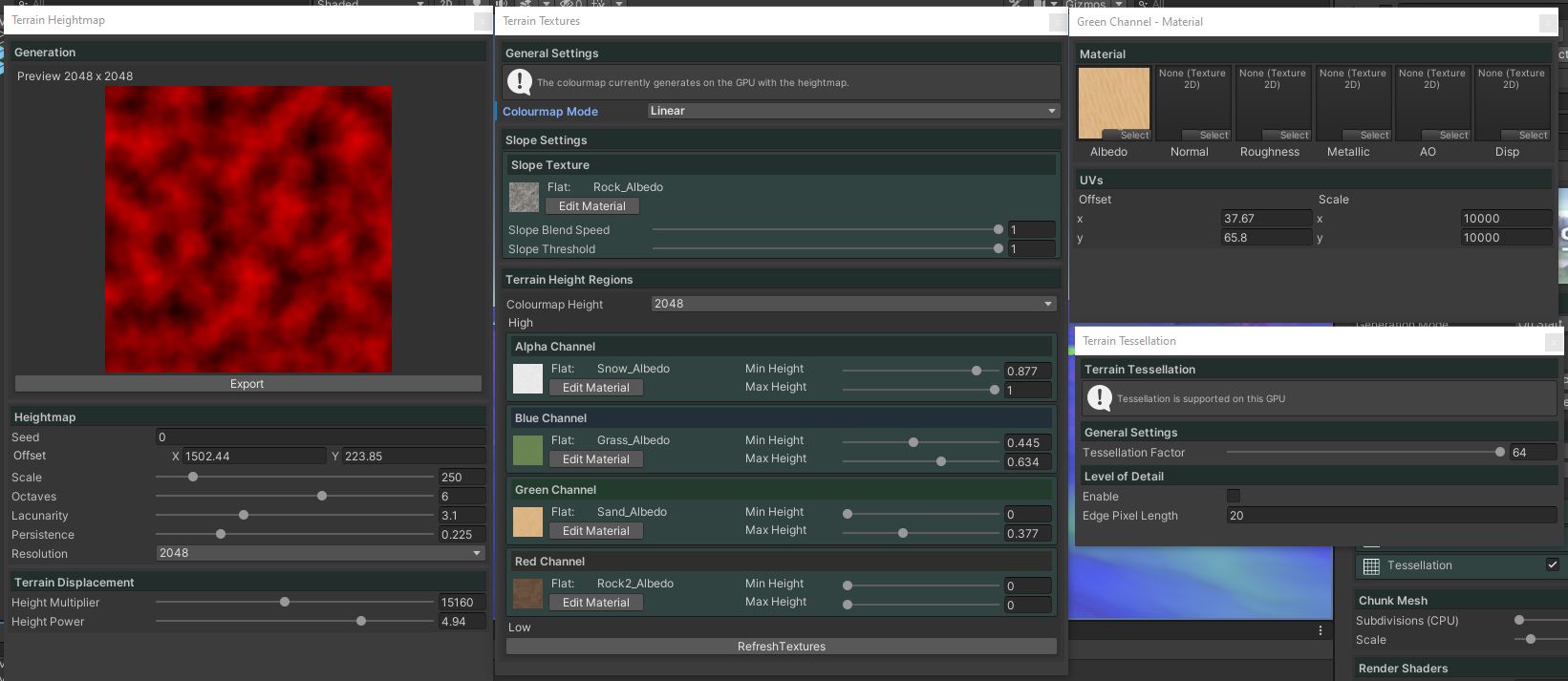This screenshot has width=1568, height=681.
Task: Expand the Colourmap Height dropdown
Action: click(x=852, y=304)
